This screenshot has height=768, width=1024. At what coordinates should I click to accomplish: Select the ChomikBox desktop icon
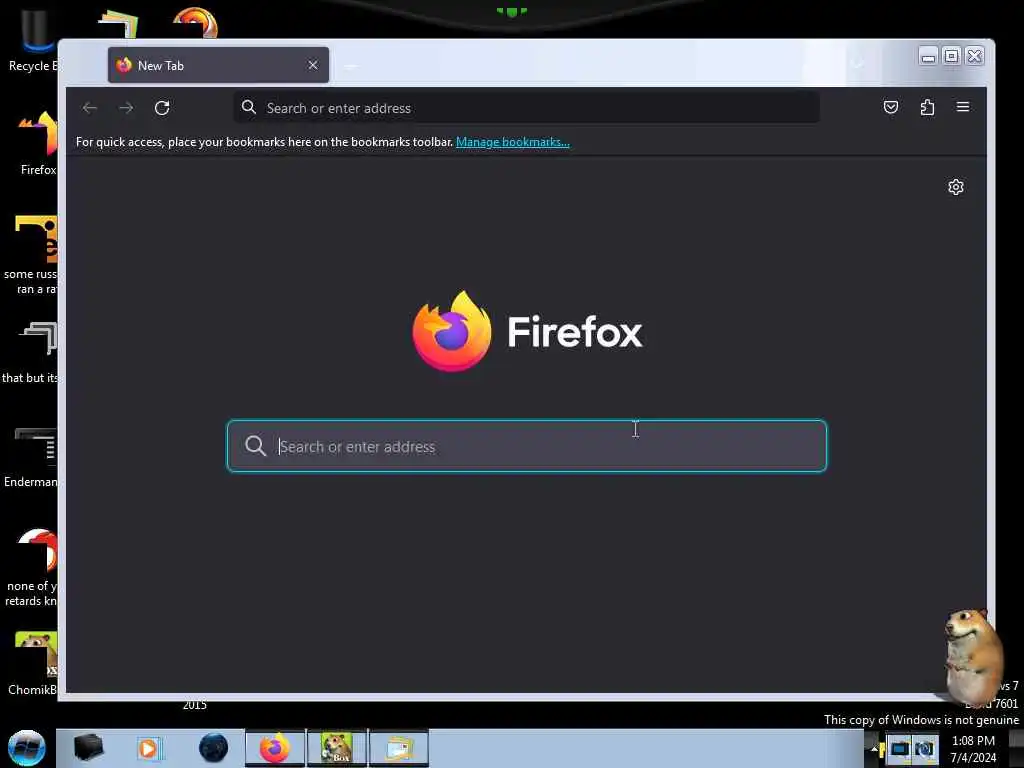(33, 664)
